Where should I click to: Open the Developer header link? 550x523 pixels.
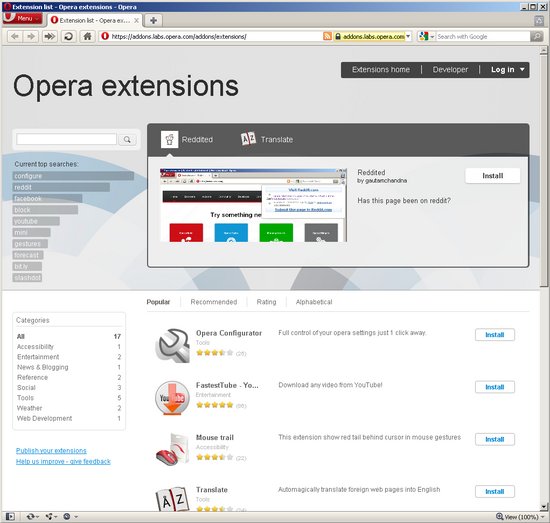click(450, 69)
